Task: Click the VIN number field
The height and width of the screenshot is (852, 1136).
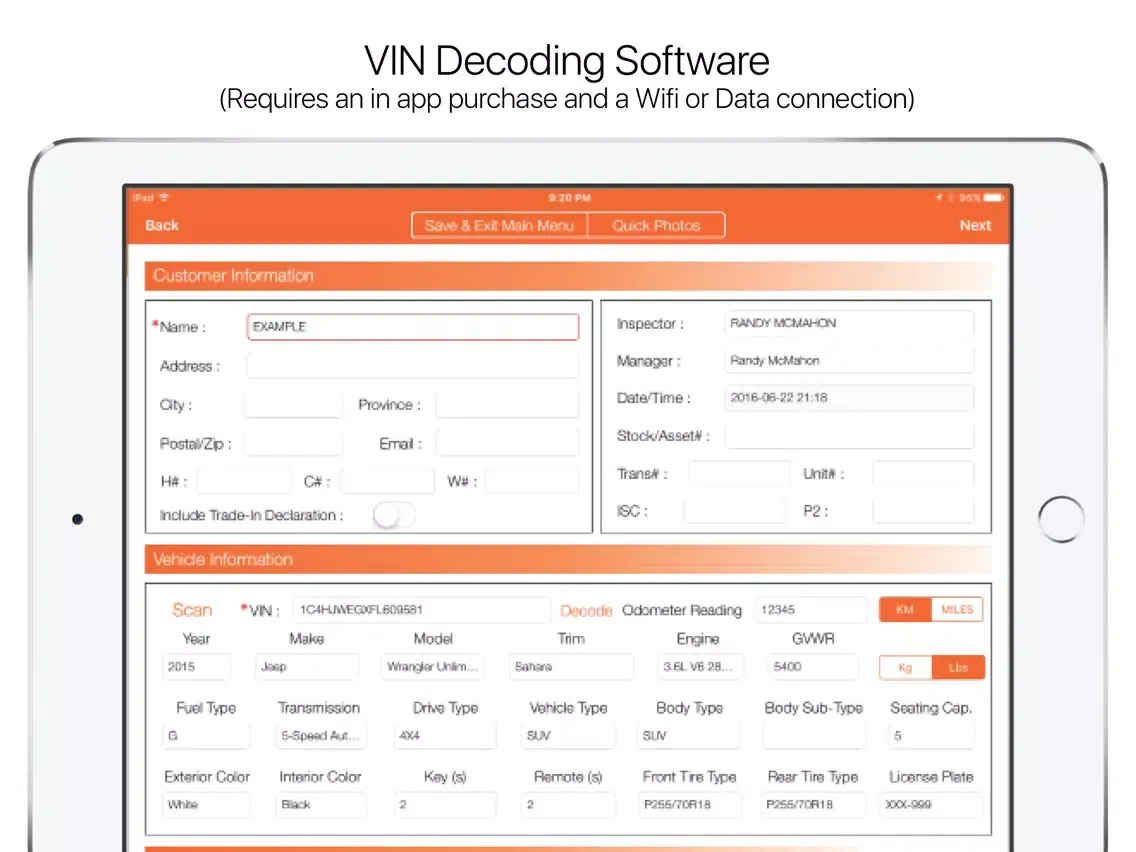Action: pyautogui.click(x=422, y=610)
